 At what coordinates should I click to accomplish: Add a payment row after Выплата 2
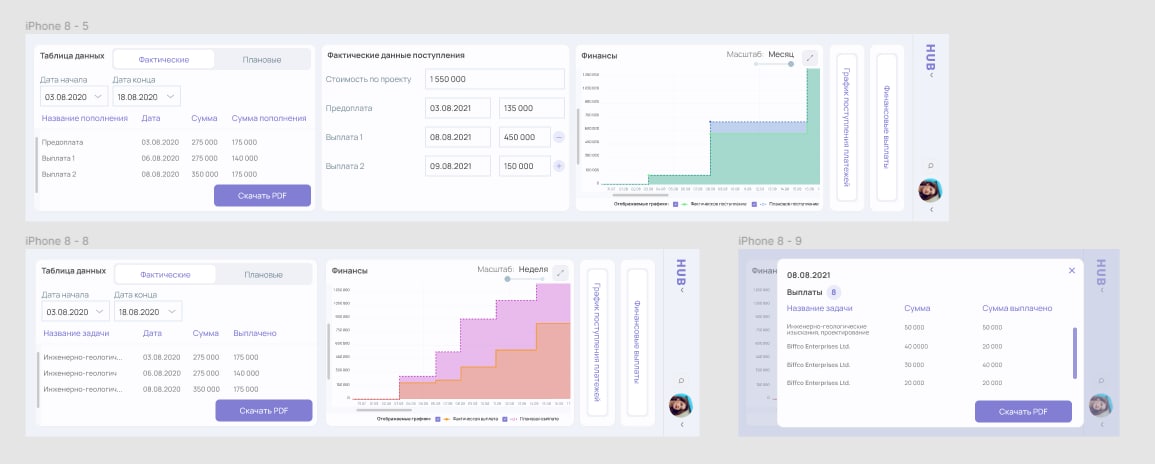point(558,166)
